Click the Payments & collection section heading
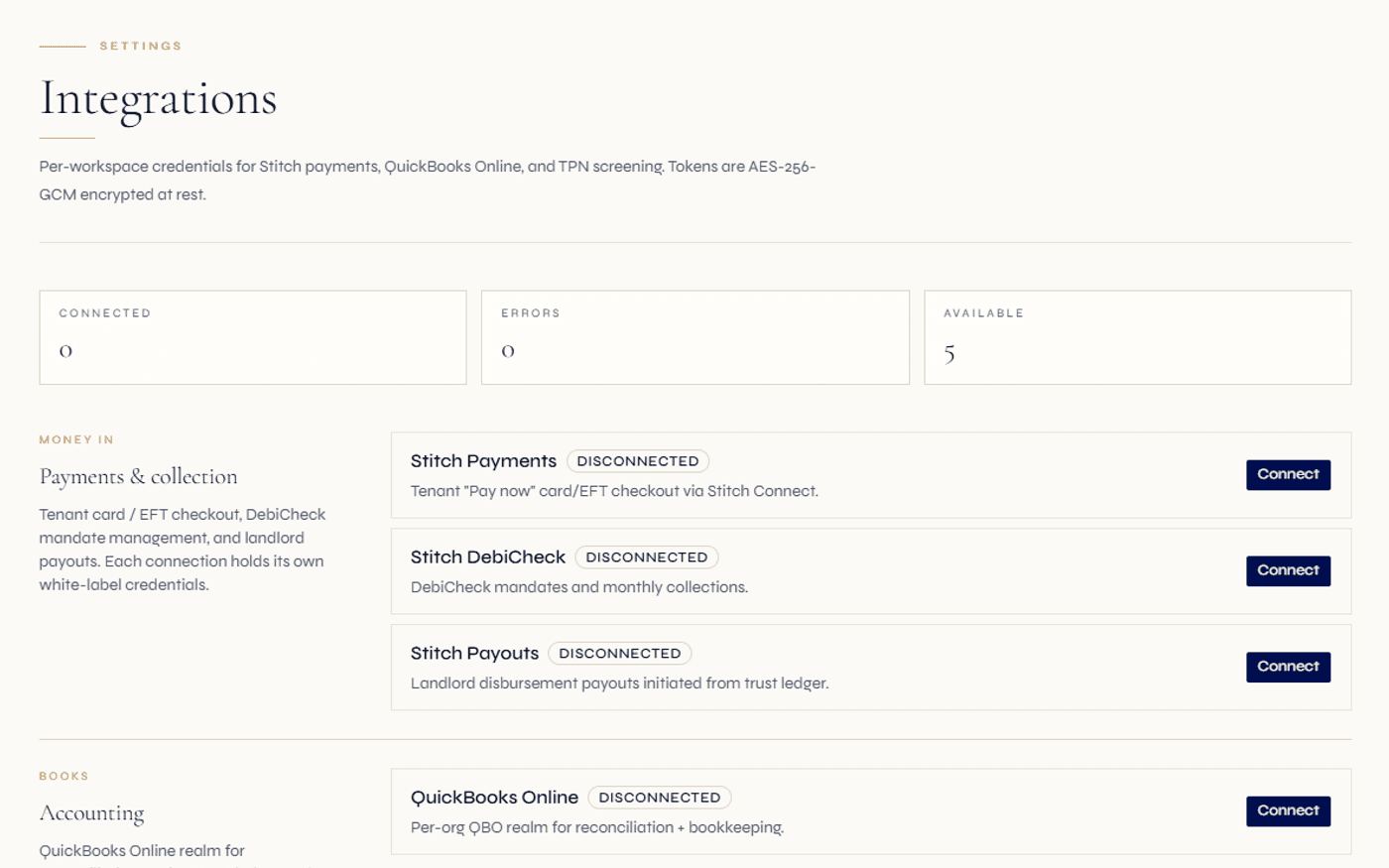The image size is (1389, 868). tap(139, 476)
